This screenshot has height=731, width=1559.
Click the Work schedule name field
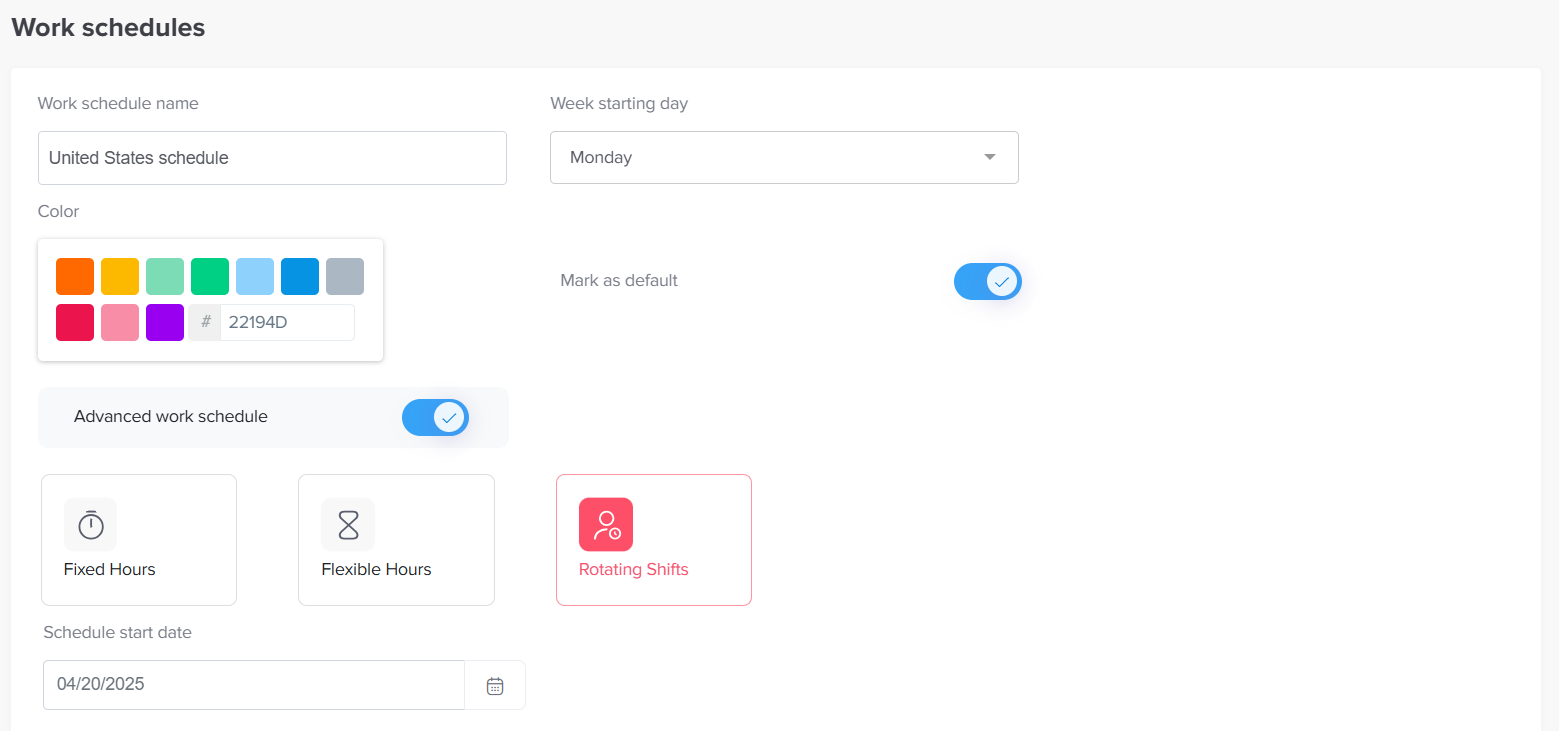(x=272, y=158)
